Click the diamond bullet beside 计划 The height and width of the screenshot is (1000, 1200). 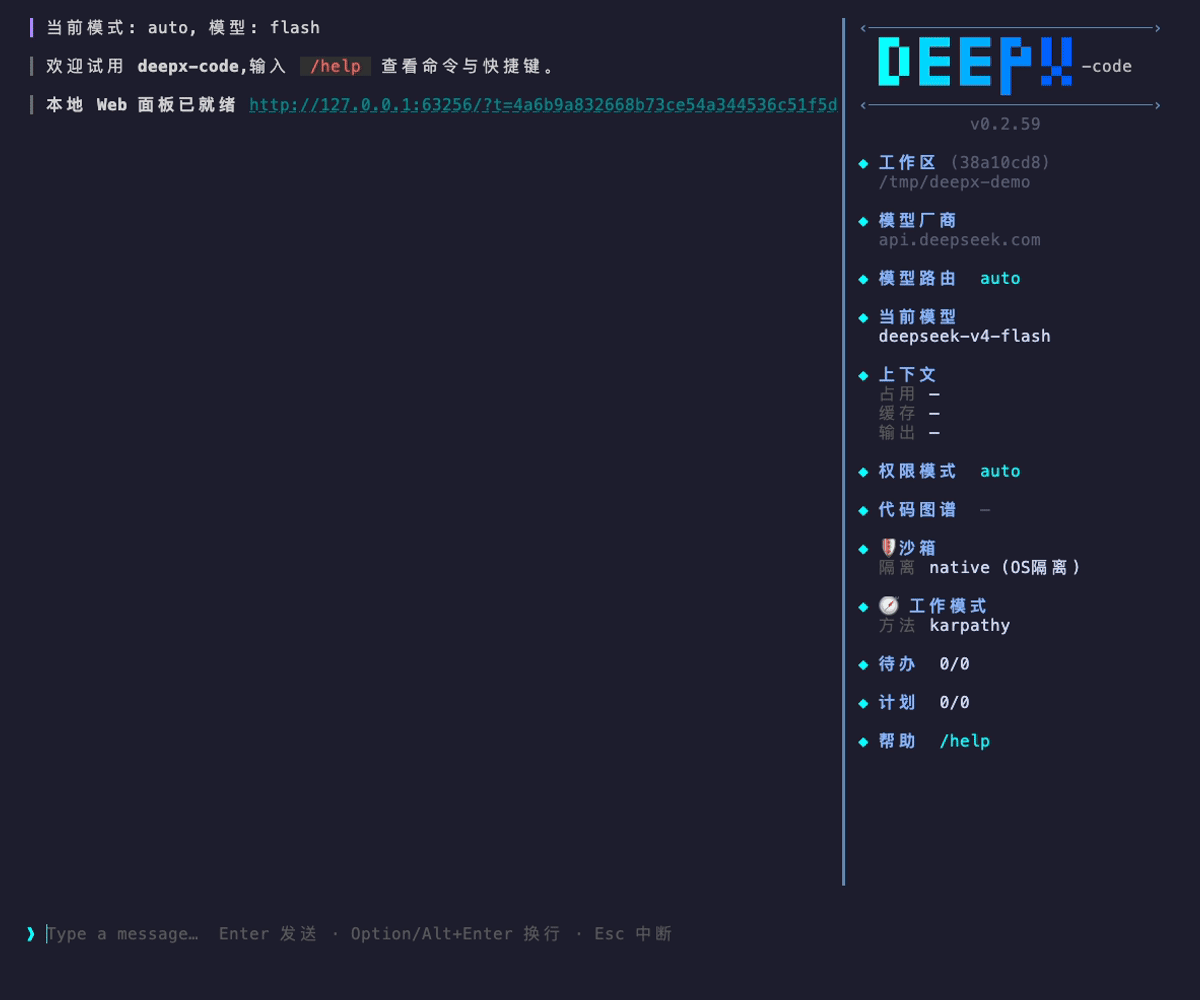pyautogui.click(x=864, y=703)
